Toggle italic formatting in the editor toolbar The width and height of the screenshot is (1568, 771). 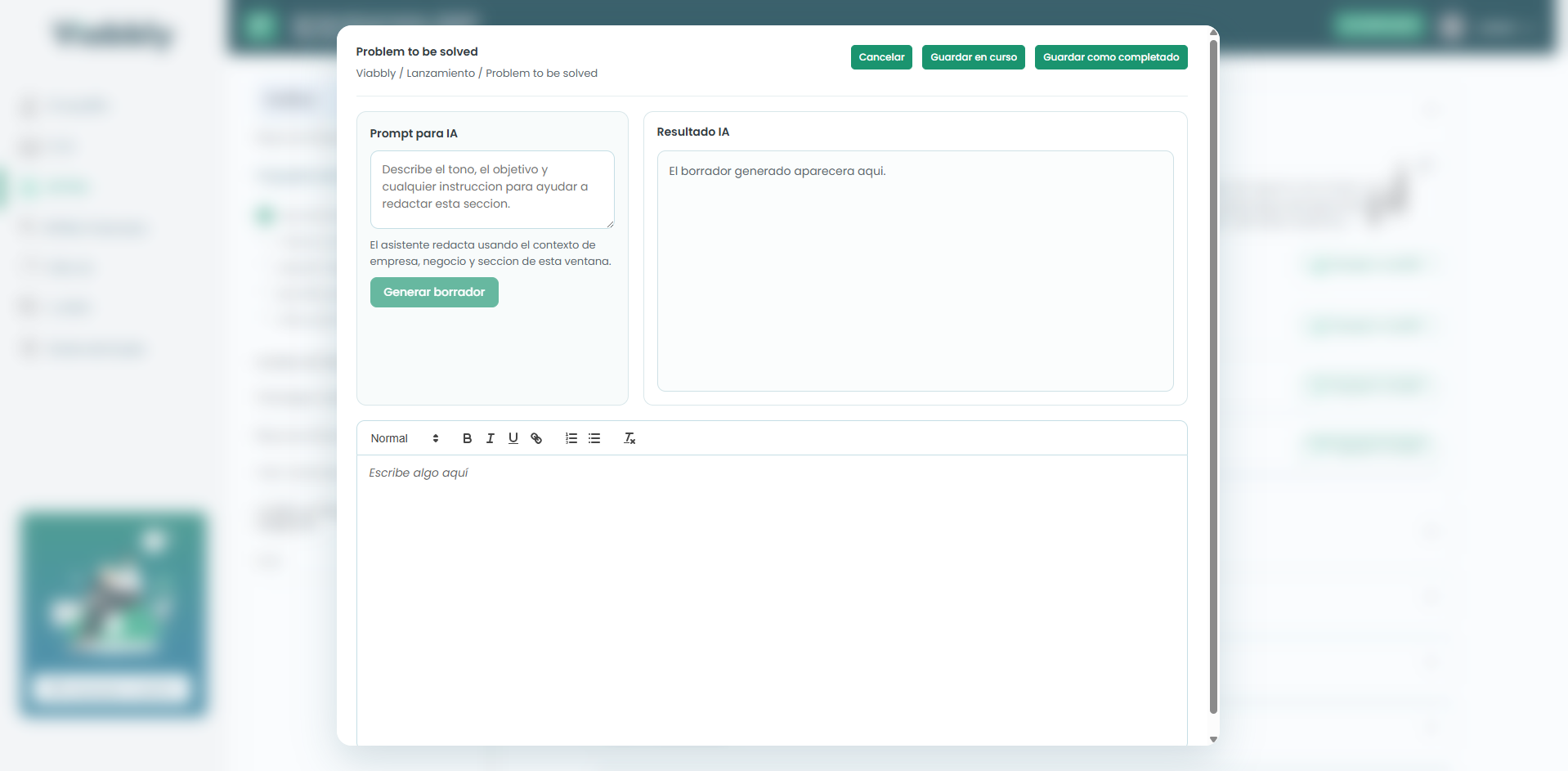490,438
